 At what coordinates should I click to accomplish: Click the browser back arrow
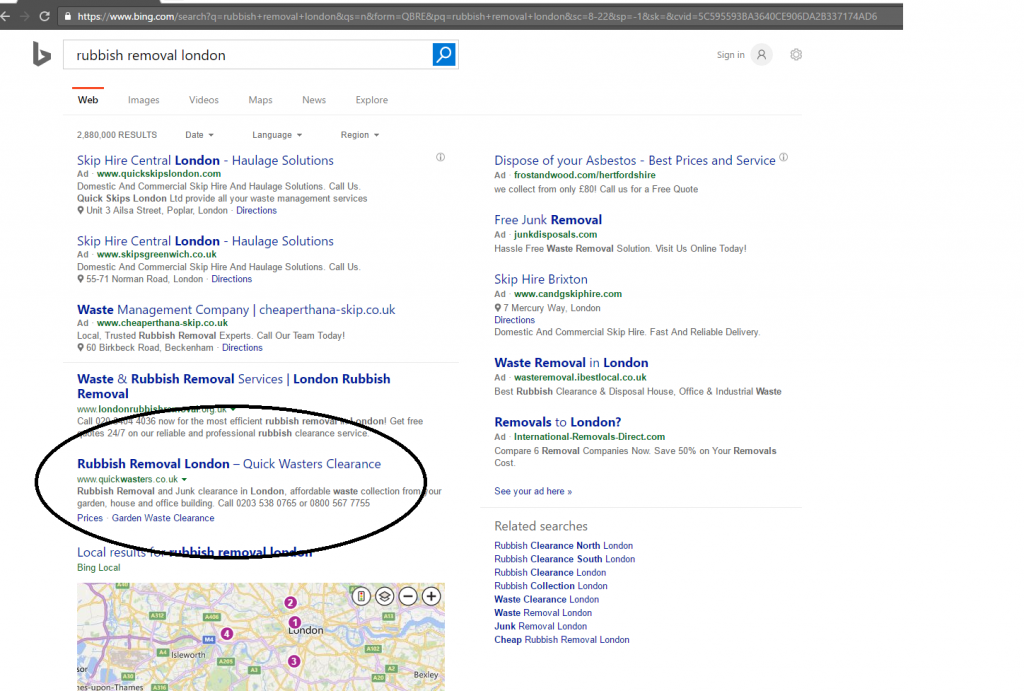coord(5,16)
